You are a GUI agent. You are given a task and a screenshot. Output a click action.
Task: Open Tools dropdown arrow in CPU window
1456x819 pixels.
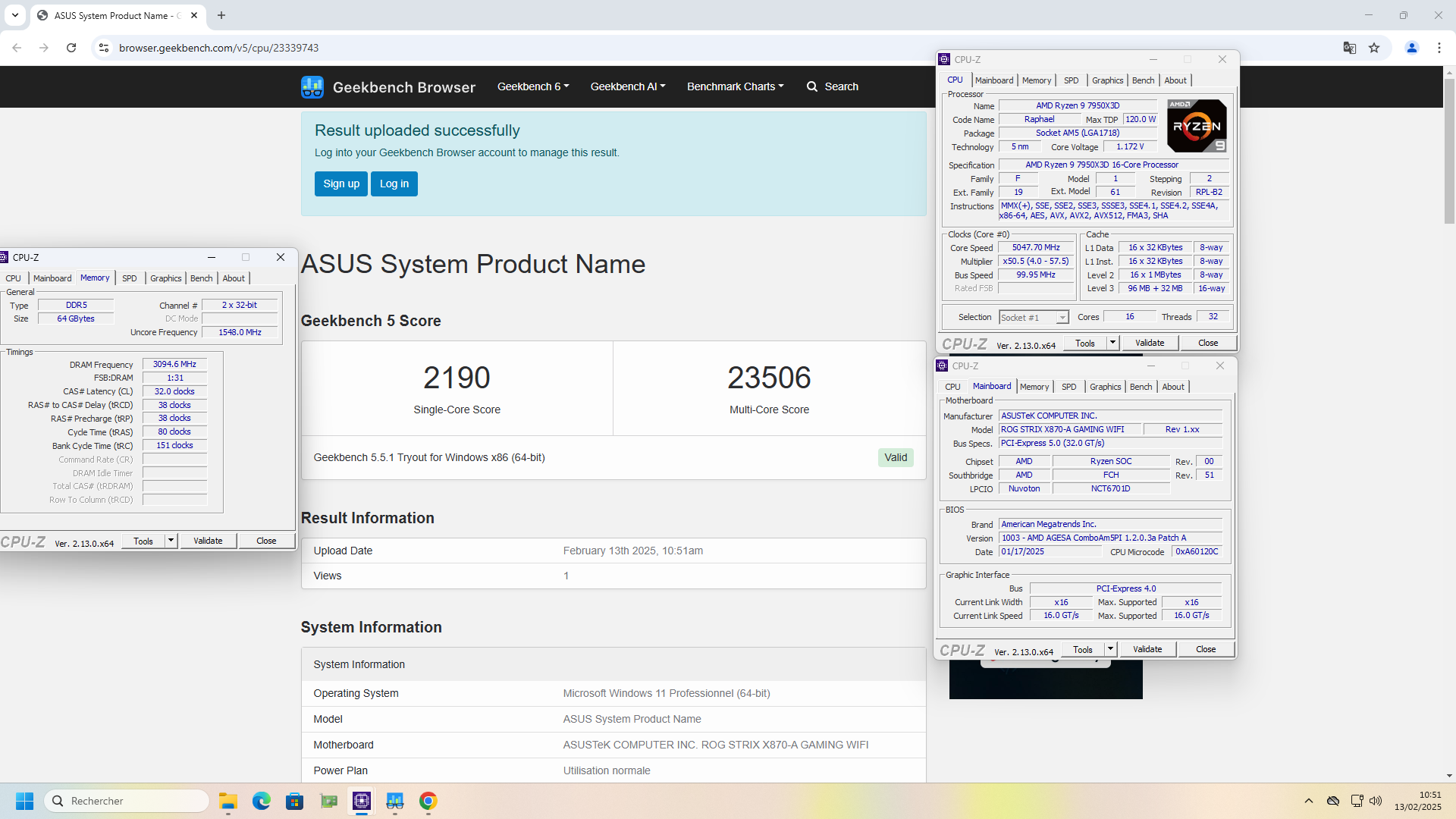[1112, 343]
